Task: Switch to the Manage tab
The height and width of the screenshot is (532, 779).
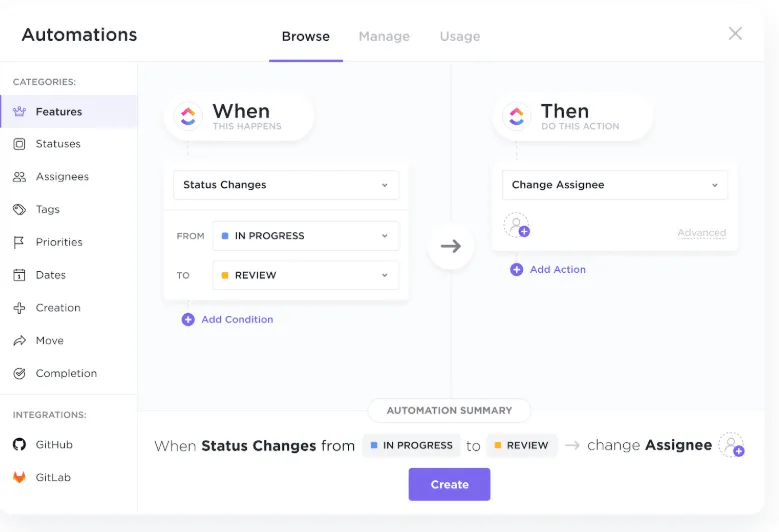Action: coord(384,36)
